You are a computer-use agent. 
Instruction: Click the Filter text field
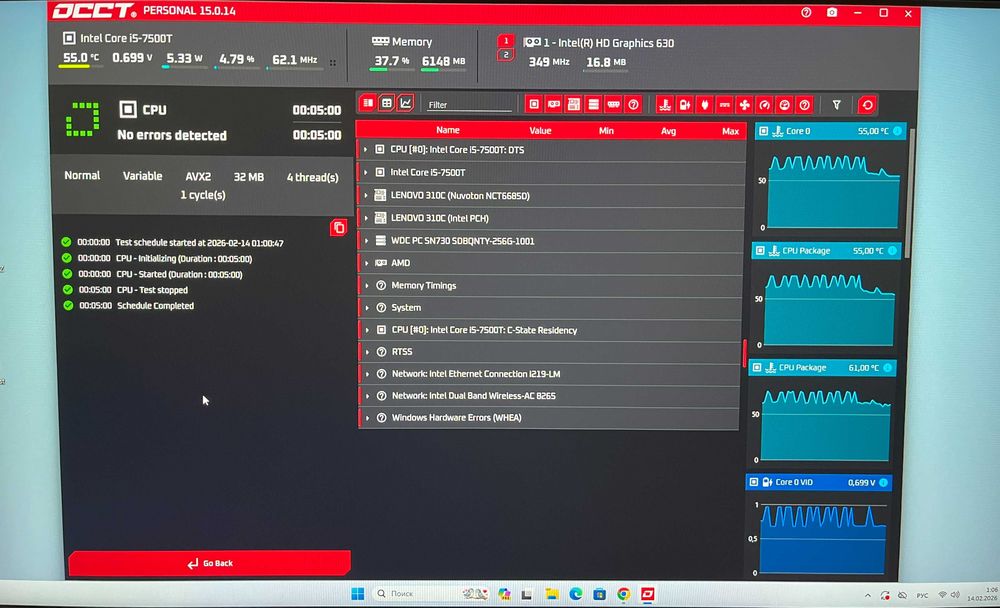coord(469,105)
